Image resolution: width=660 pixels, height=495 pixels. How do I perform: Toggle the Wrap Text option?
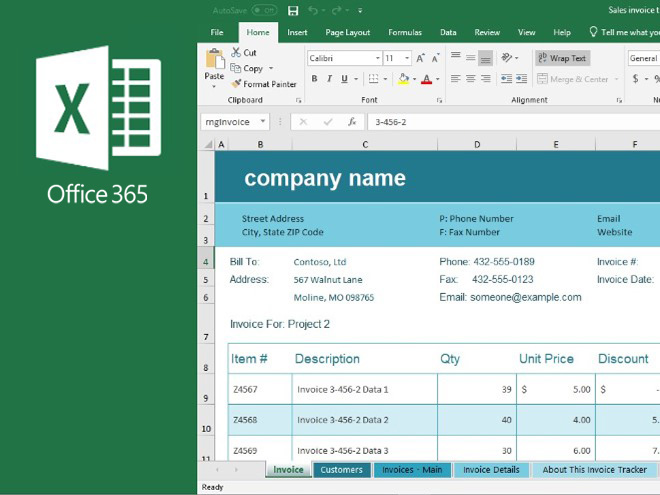click(x=563, y=58)
